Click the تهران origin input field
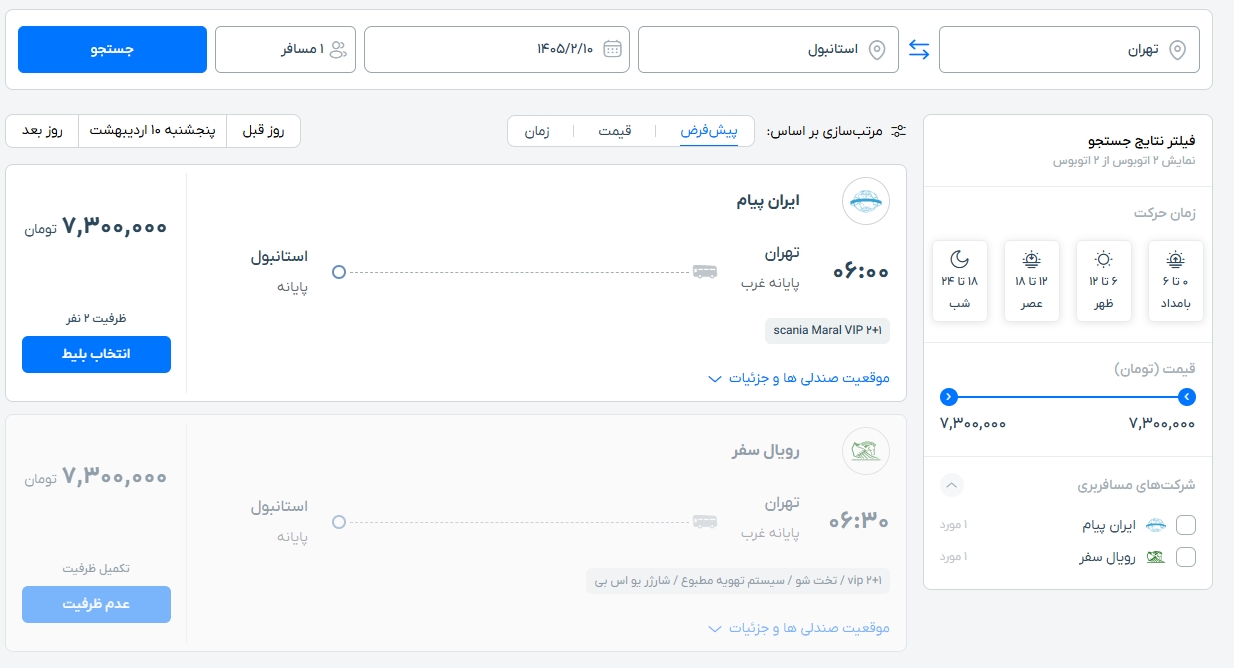Image resolution: width=1234 pixels, height=668 pixels. (1069, 49)
